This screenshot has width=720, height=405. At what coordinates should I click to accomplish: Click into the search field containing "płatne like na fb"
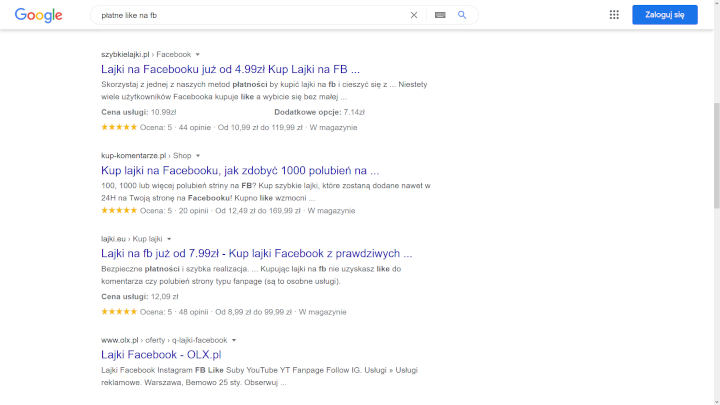click(250, 15)
